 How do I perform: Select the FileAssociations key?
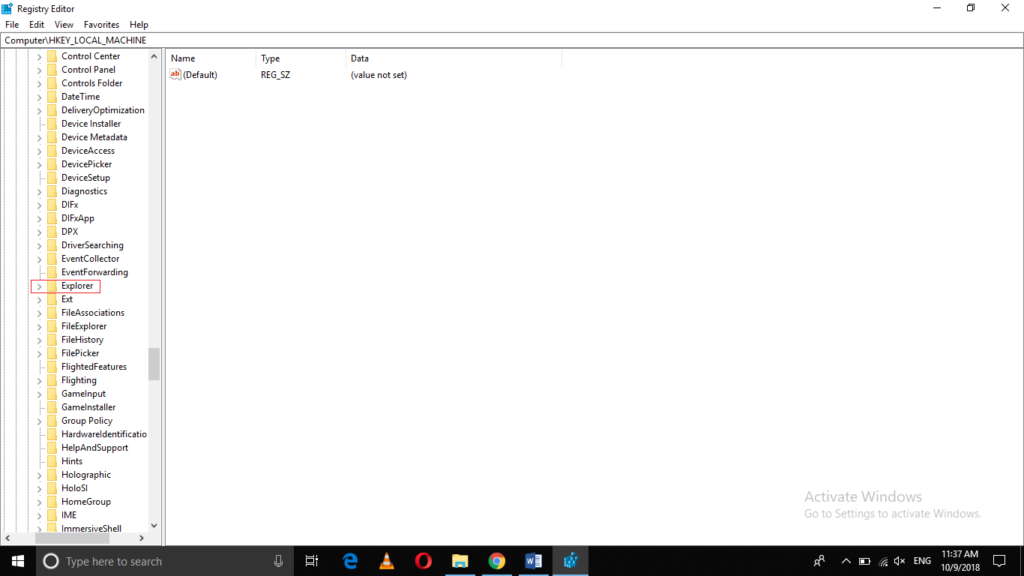click(93, 313)
